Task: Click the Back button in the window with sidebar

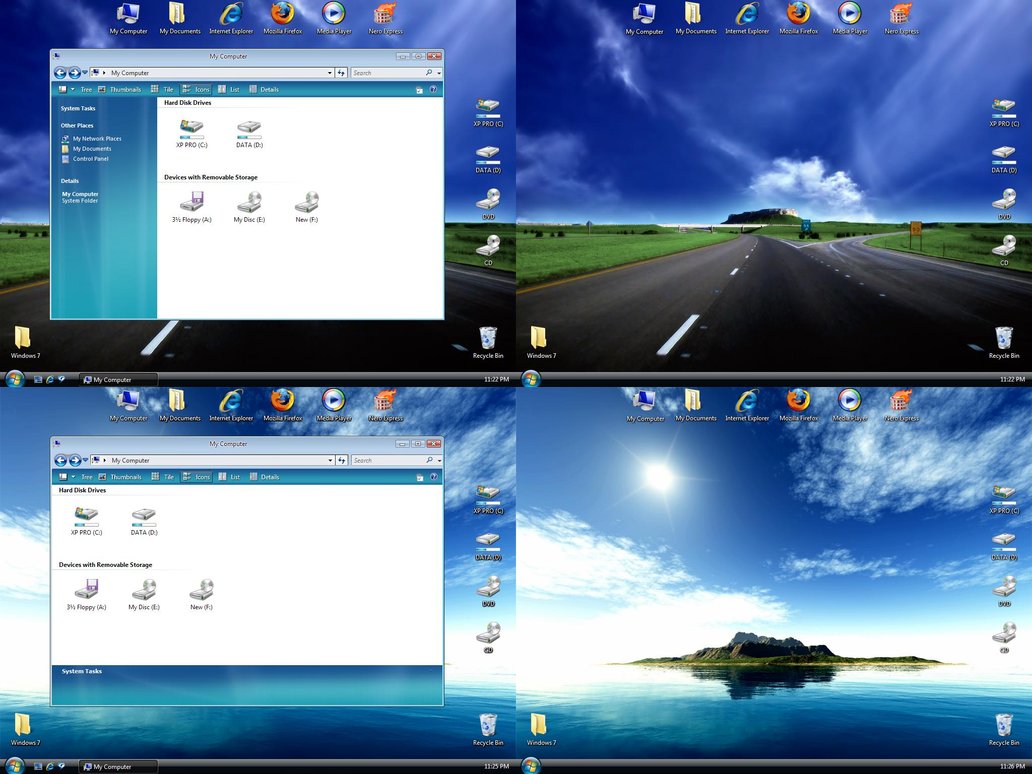Action: pyautogui.click(x=60, y=73)
